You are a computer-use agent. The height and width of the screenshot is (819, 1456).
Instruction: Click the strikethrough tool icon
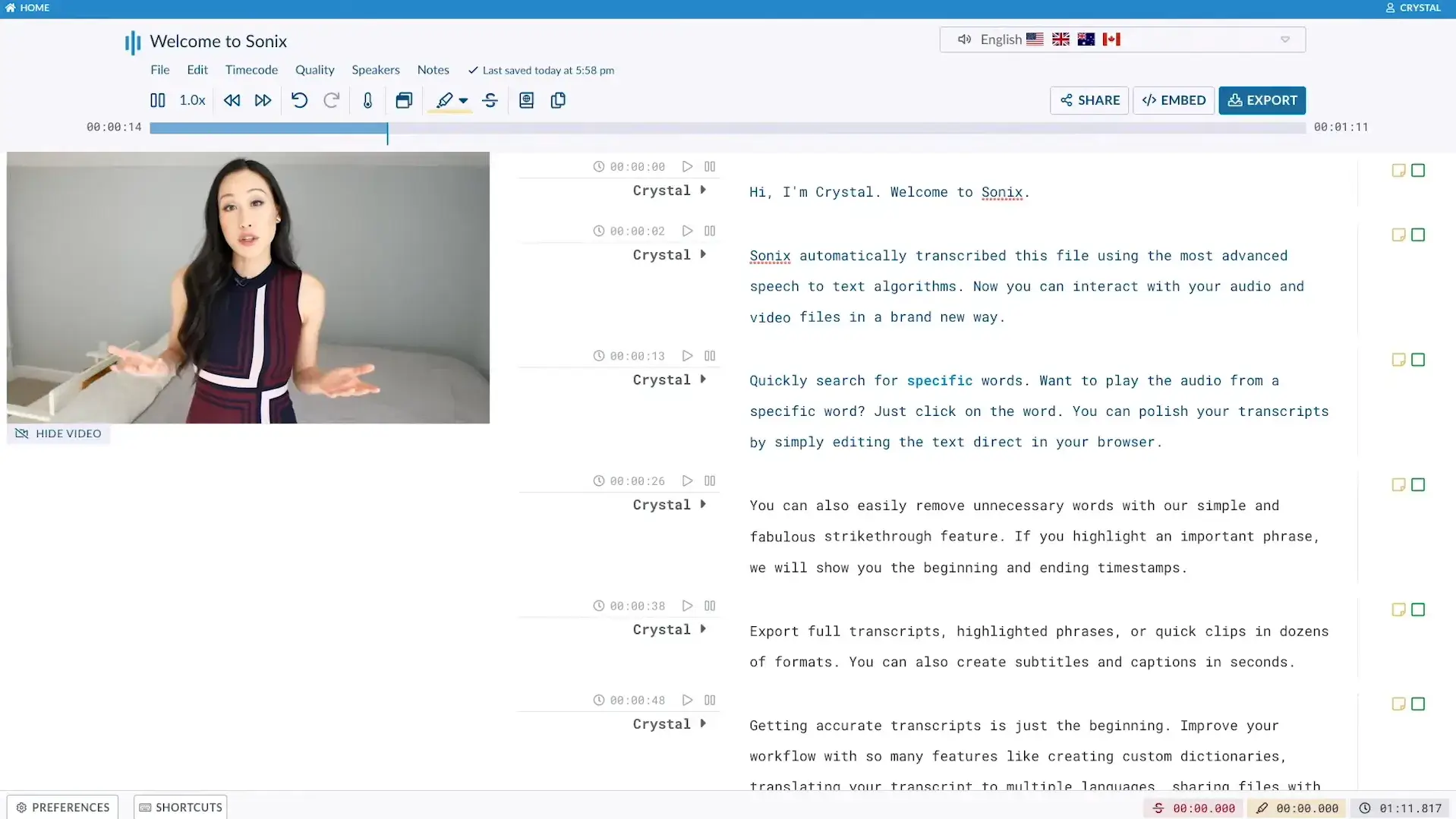tap(490, 100)
